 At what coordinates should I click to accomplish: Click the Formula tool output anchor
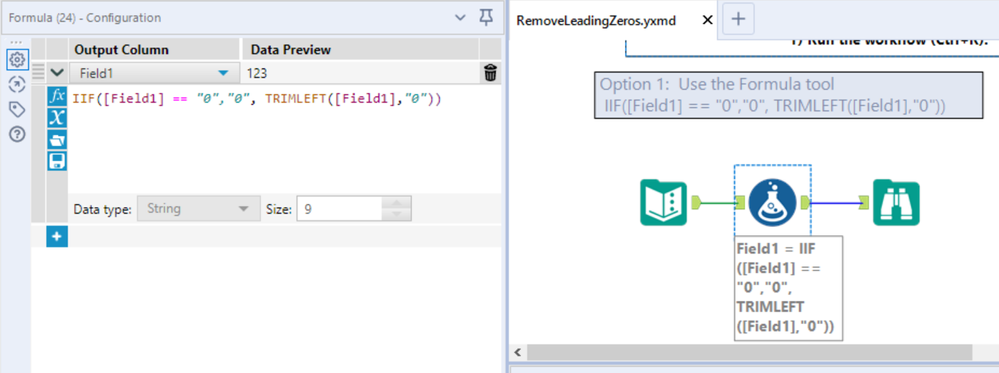805,203
